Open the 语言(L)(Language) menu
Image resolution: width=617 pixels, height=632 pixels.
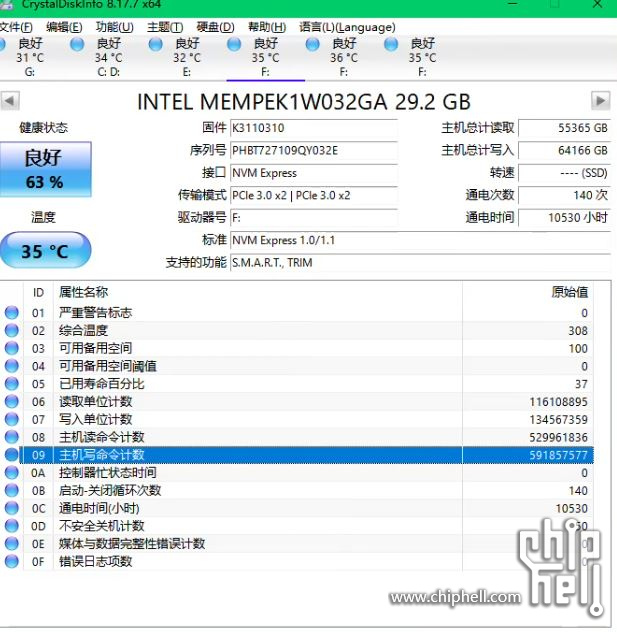click(347, 27)
